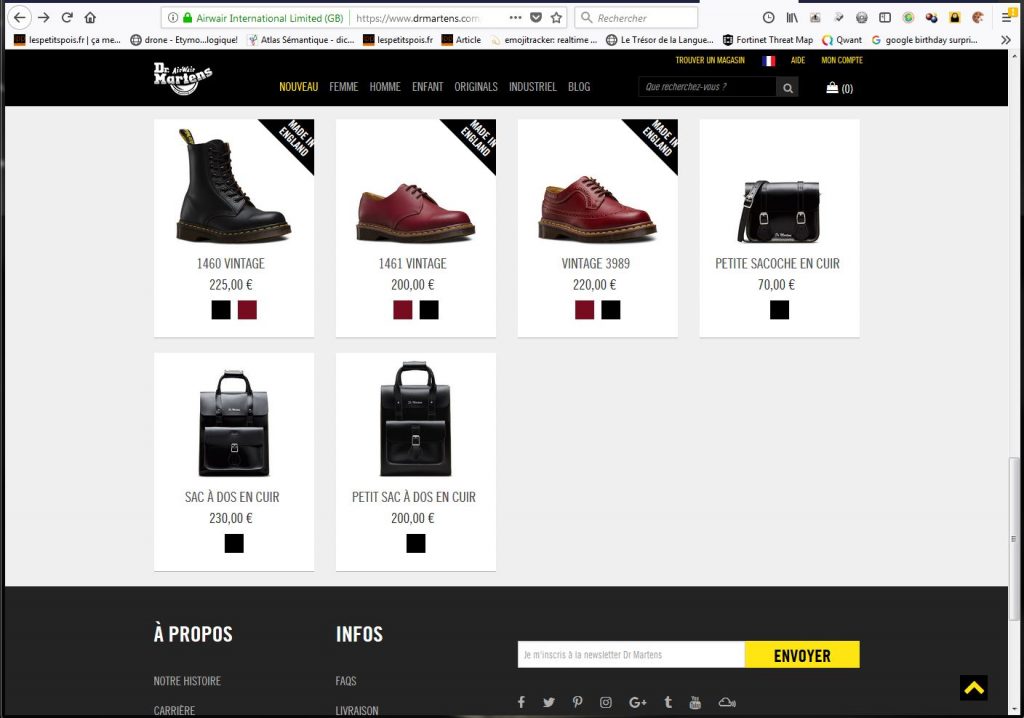Open the ORIGINALS menu
1024x718 pixels.
click(476, 87)
